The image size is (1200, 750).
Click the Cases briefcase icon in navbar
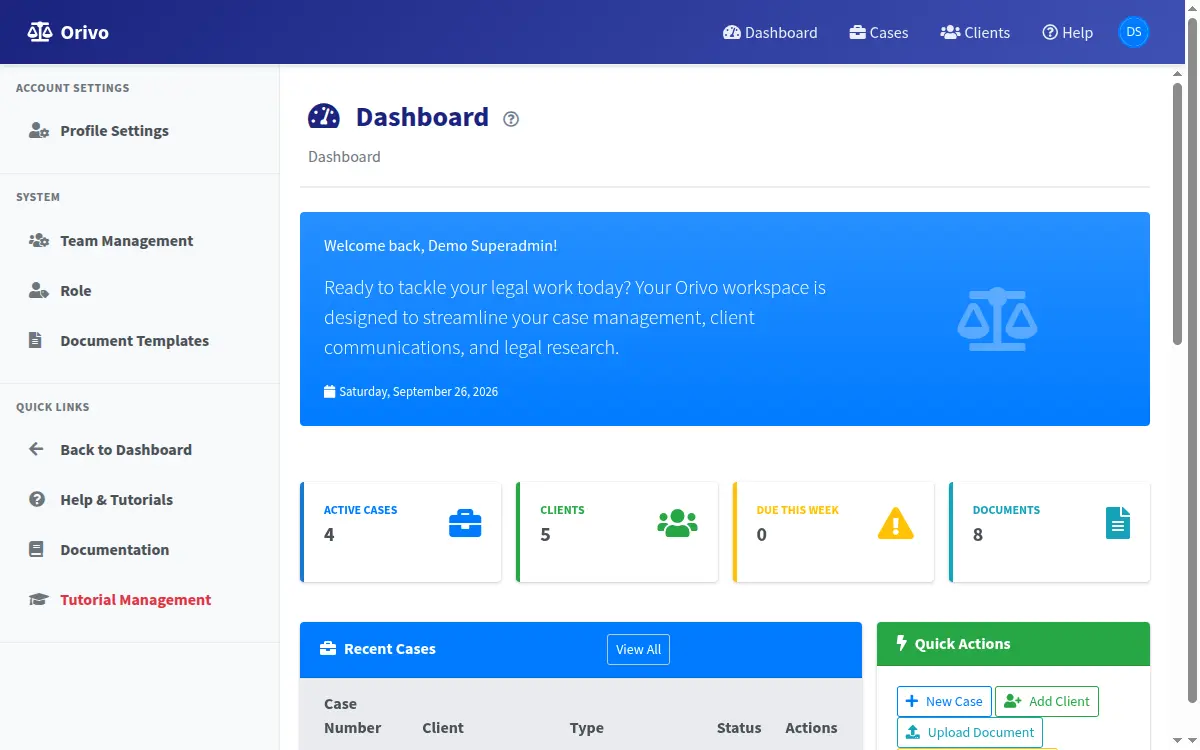click(858, 32)
